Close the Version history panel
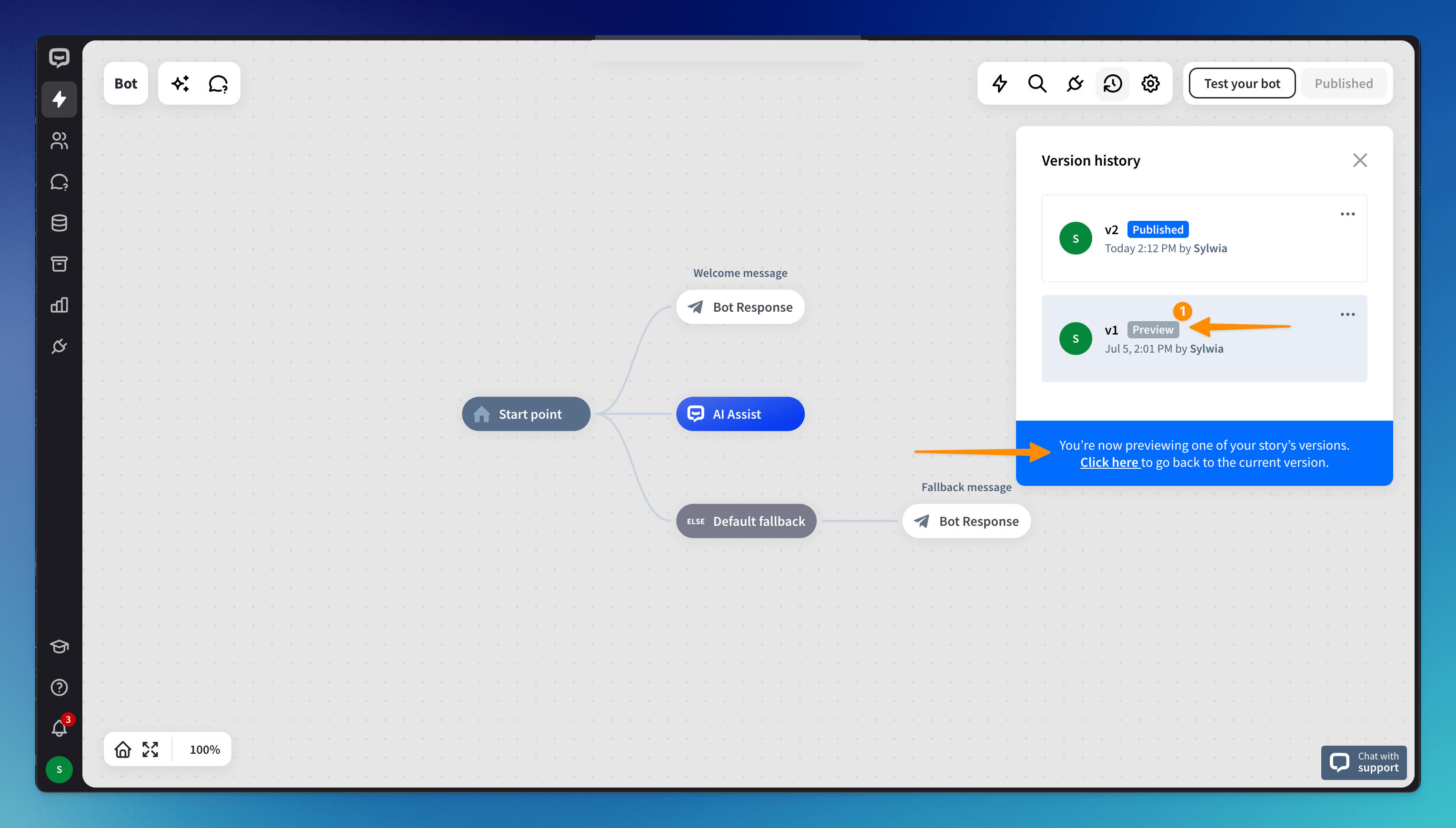 pos(1359,160)
